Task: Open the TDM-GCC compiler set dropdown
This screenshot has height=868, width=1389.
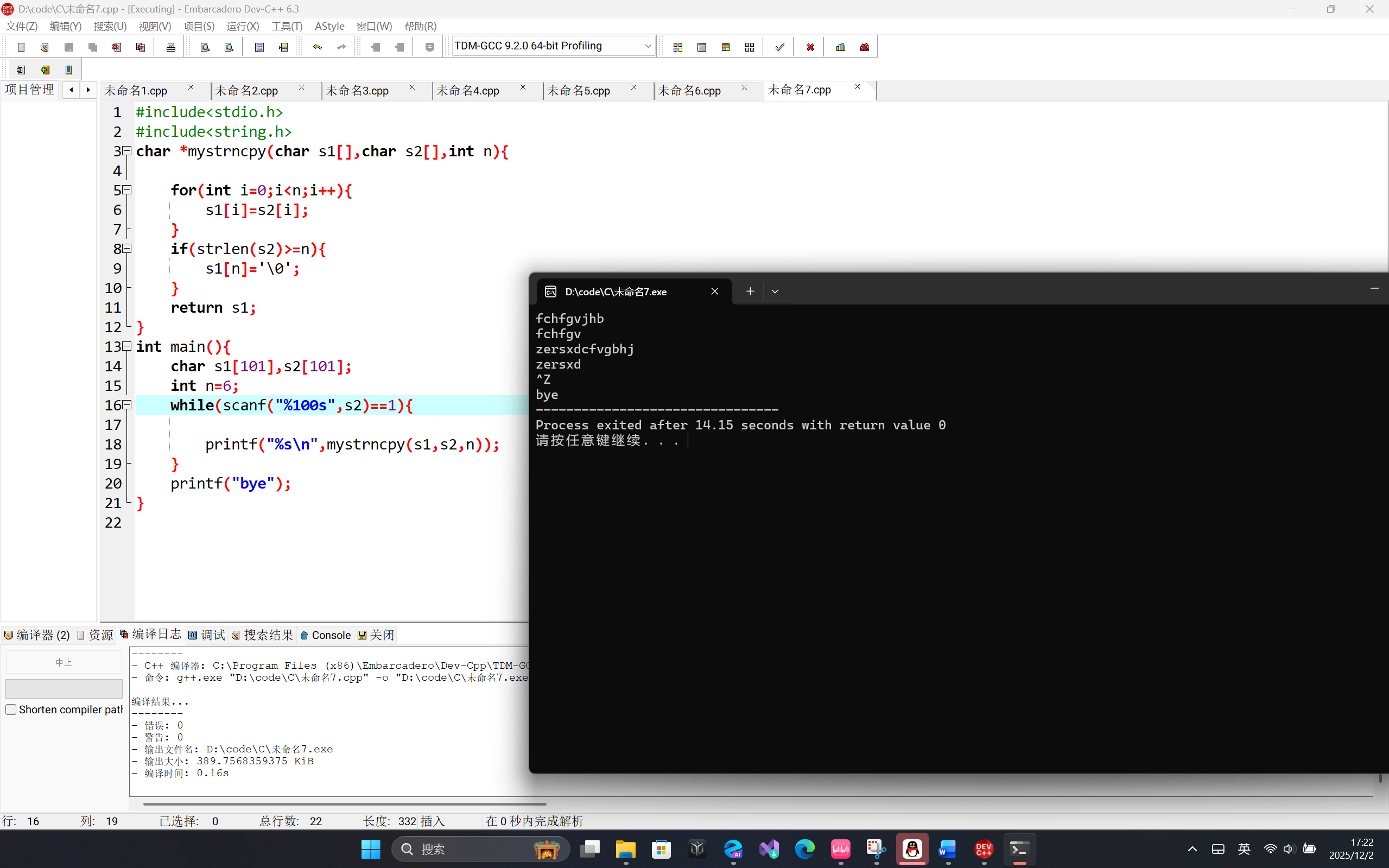Action: point(648,46)
